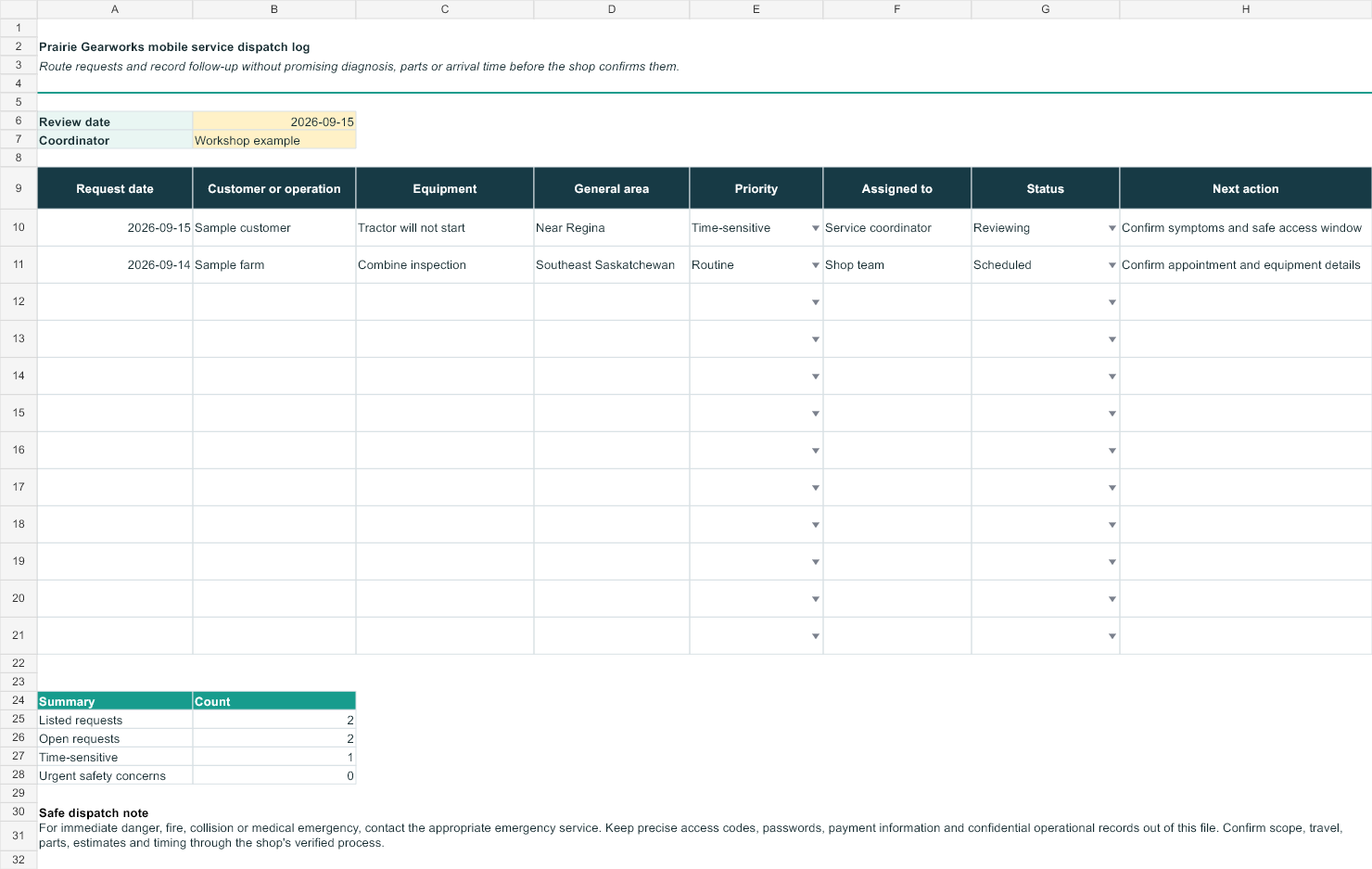Click the 'Listed requests' summary label

click(115, 720)
